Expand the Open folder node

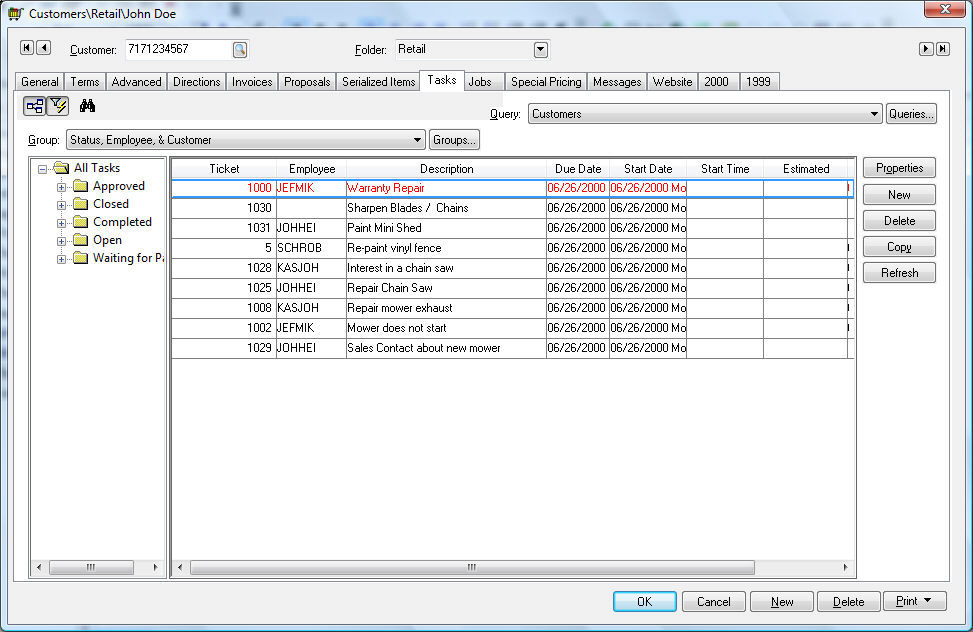tap(61, 241)
